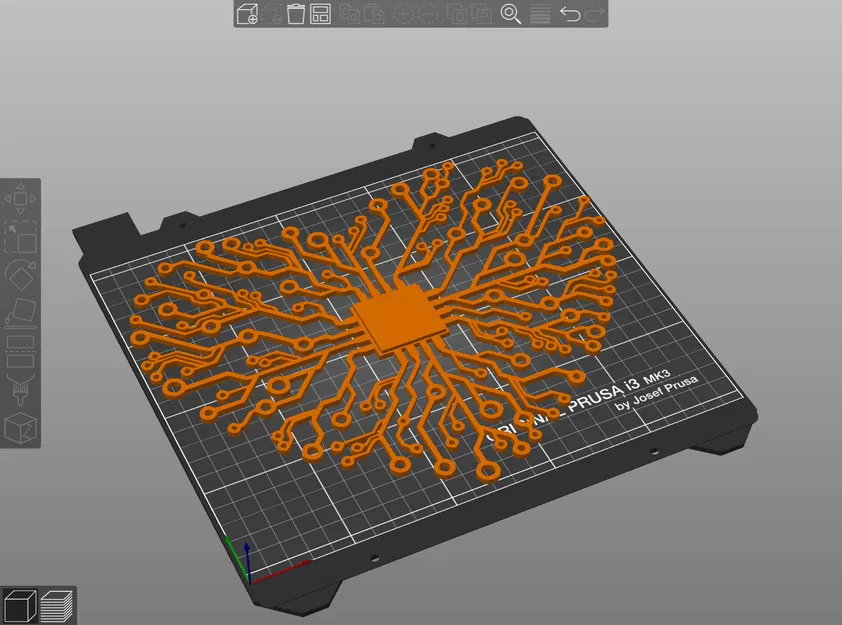This screenshot has width=842, height=625.
Task: Select the Seam painting cube tool
Action: [20, 428]
